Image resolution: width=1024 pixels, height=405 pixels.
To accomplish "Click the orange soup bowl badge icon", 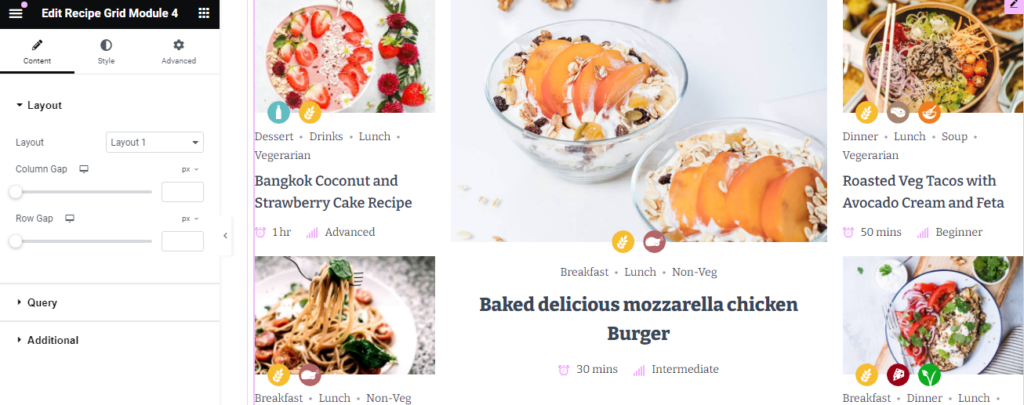I will point(929,112).
